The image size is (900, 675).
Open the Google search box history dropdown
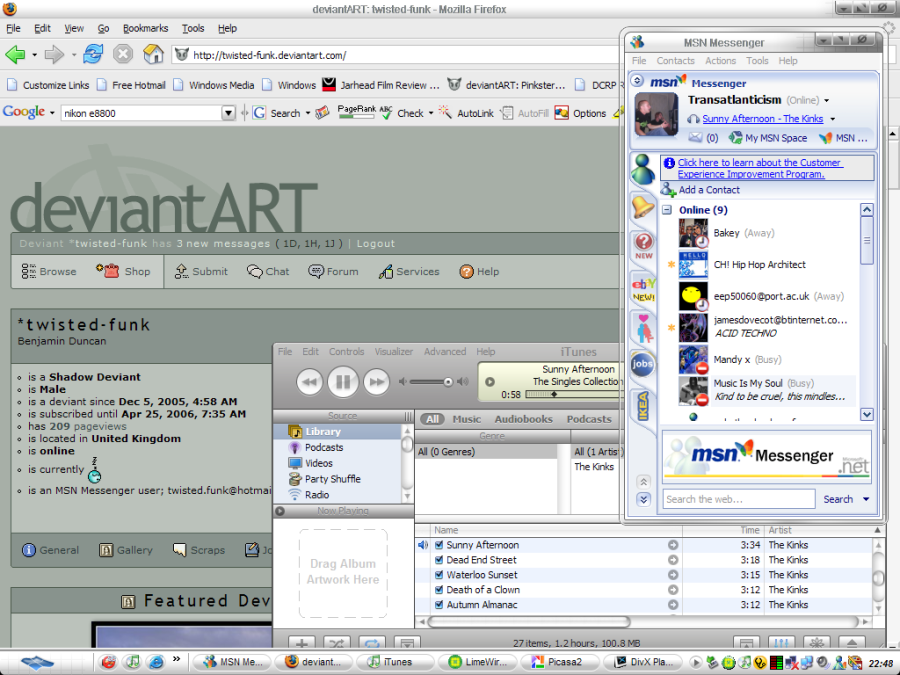(x=228, y=113)
